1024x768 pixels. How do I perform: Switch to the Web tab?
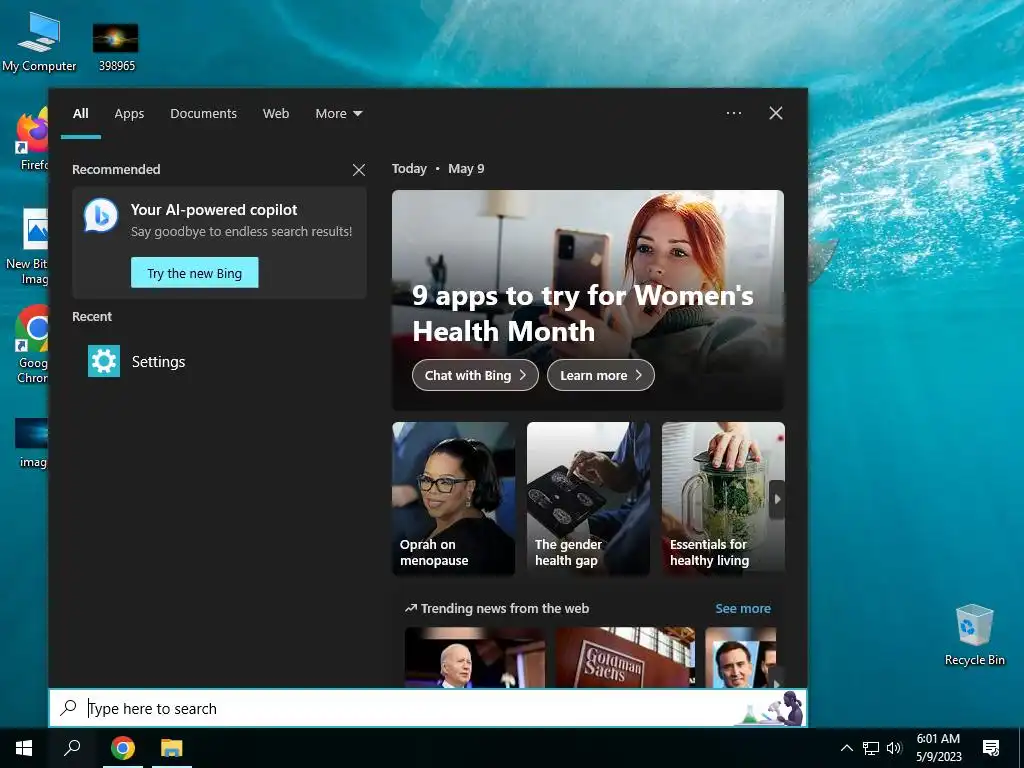[x=276, y=114]
